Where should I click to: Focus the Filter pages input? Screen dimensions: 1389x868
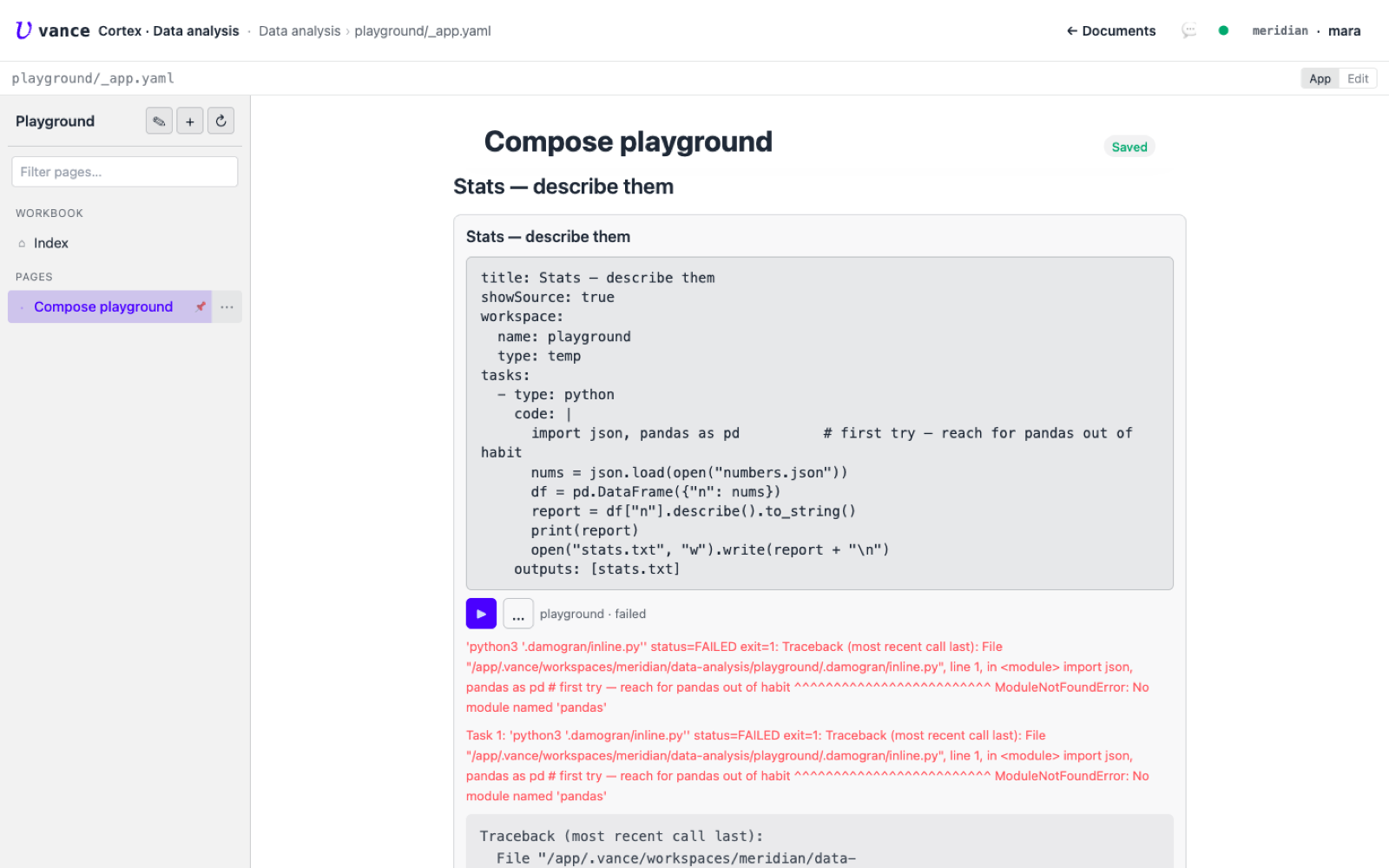pyautogui.click(x=125, y=172)
